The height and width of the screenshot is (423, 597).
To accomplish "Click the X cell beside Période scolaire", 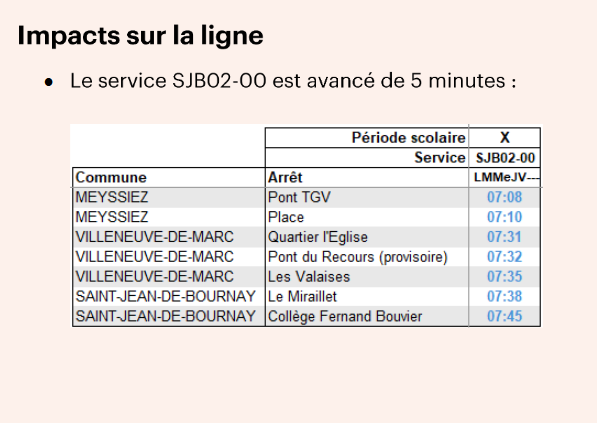I will [504, 138].
